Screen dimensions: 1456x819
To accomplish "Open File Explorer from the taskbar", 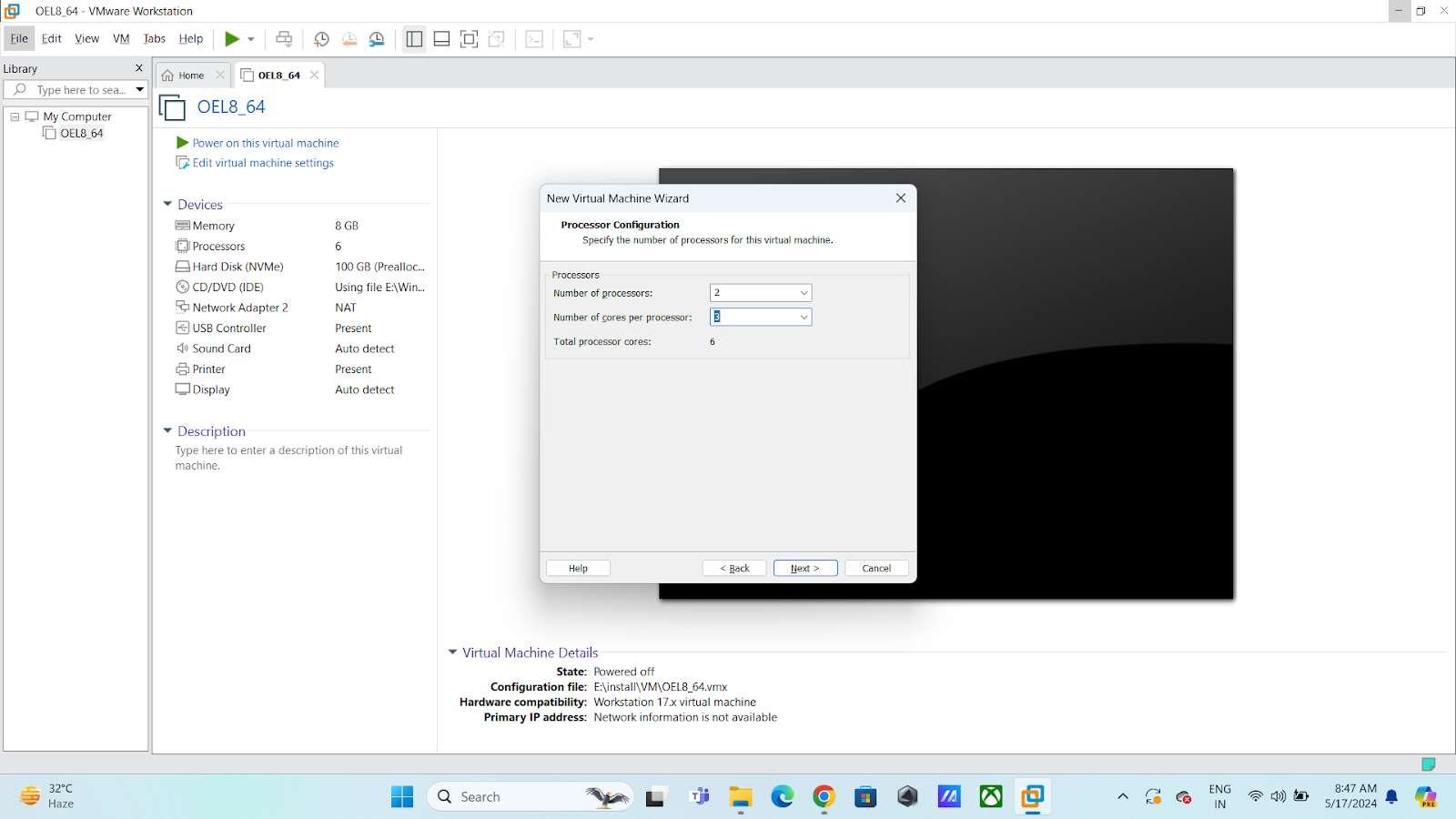I will pos(741,796).
